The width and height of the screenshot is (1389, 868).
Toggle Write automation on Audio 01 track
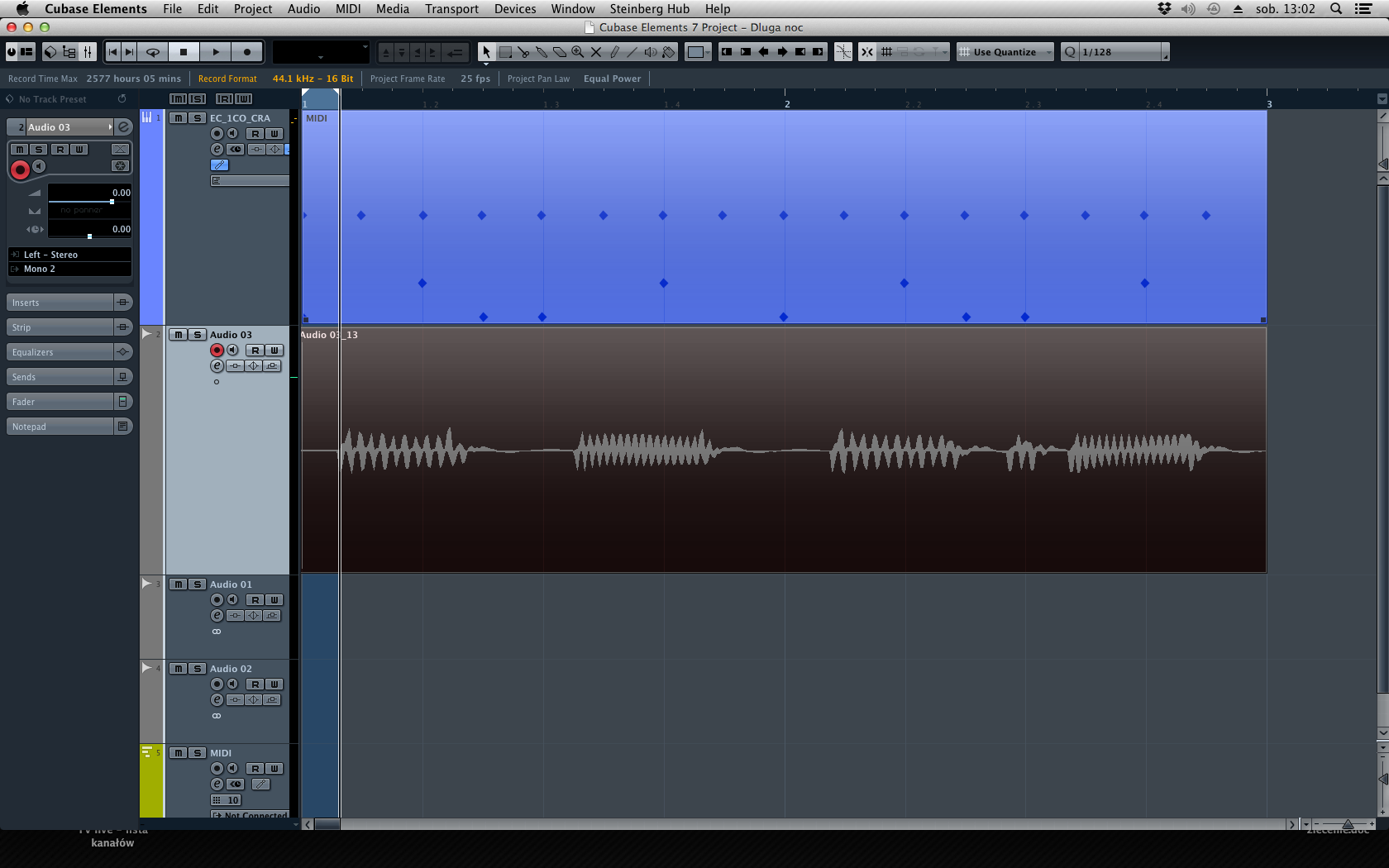click(x=274, y=600)
